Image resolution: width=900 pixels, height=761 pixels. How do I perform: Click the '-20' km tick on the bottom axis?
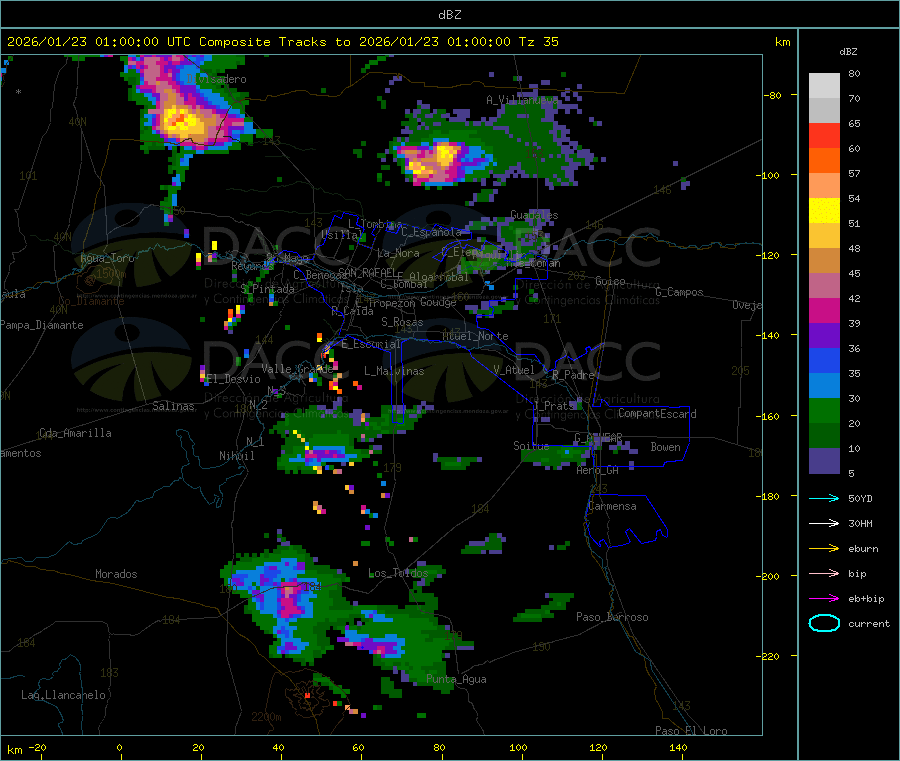pos(38,747)
